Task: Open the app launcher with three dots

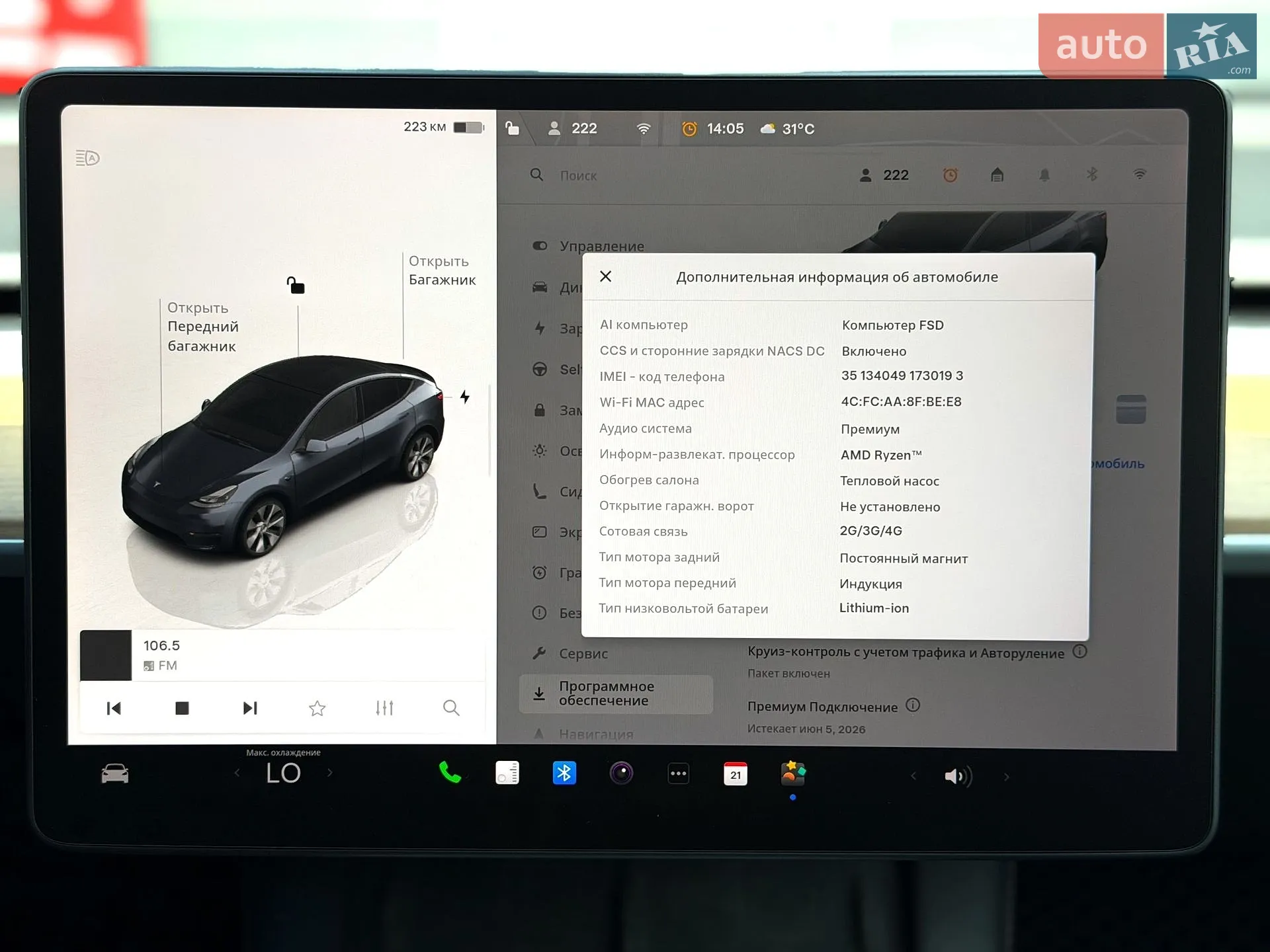Action: tap(679, 773)
